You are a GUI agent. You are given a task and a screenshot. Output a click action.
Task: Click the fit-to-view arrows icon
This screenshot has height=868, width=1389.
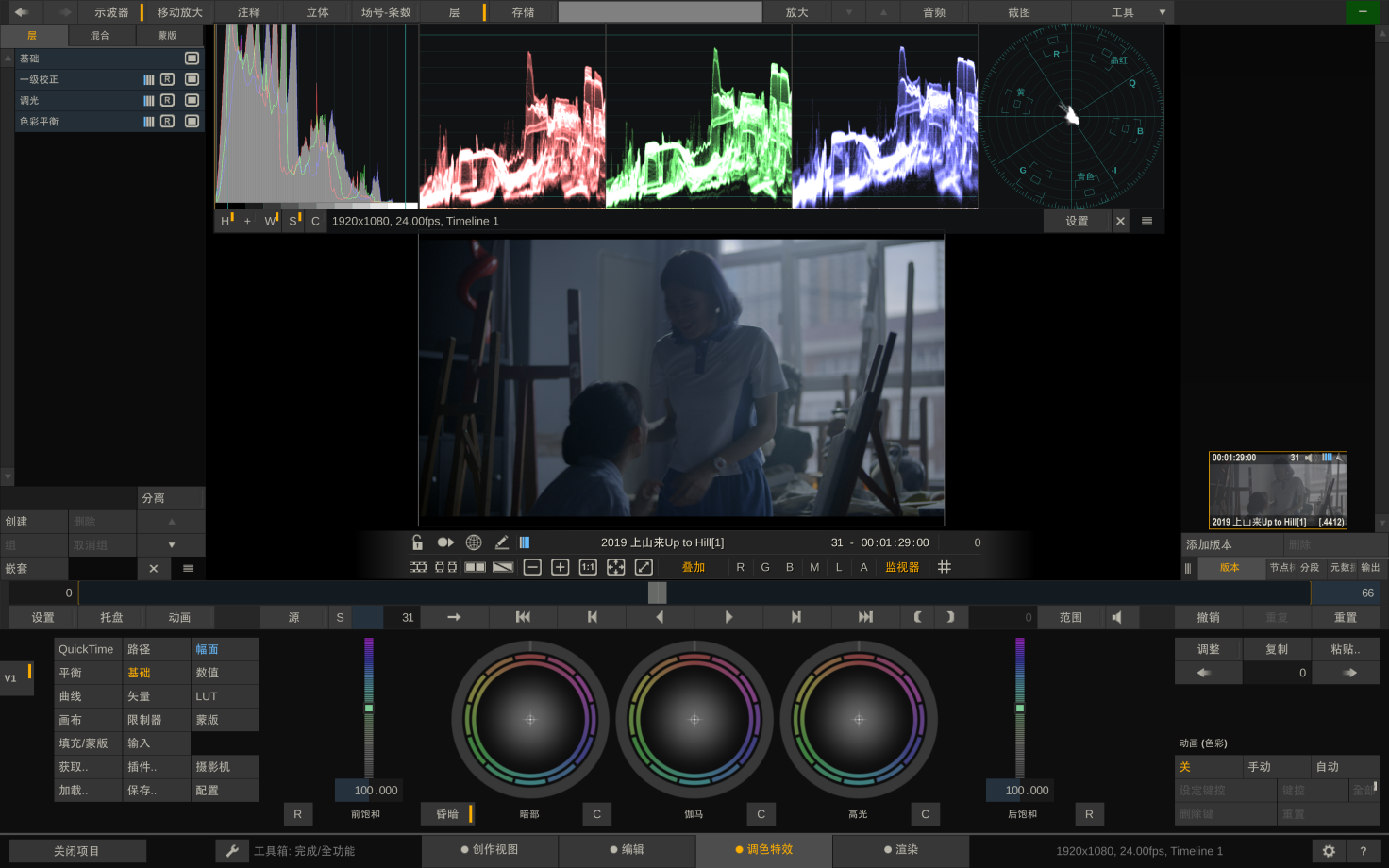point(616,567)
